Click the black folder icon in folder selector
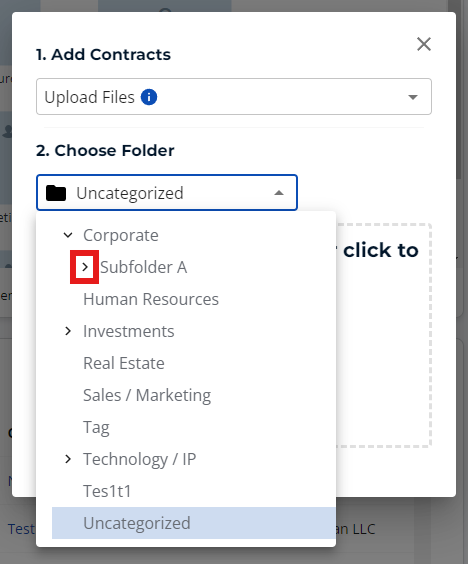This screenshot has width=468, height=564. [x=56, y=193]
